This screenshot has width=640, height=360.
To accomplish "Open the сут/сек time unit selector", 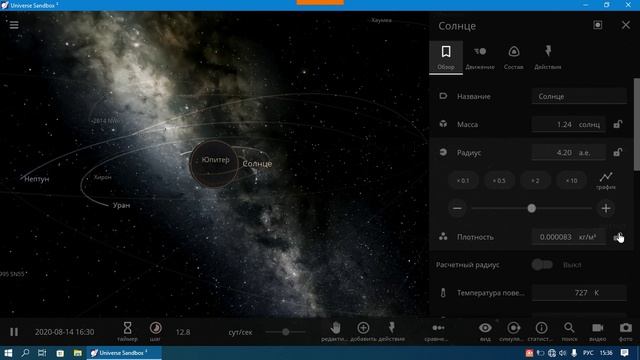I will pos(240,332).
